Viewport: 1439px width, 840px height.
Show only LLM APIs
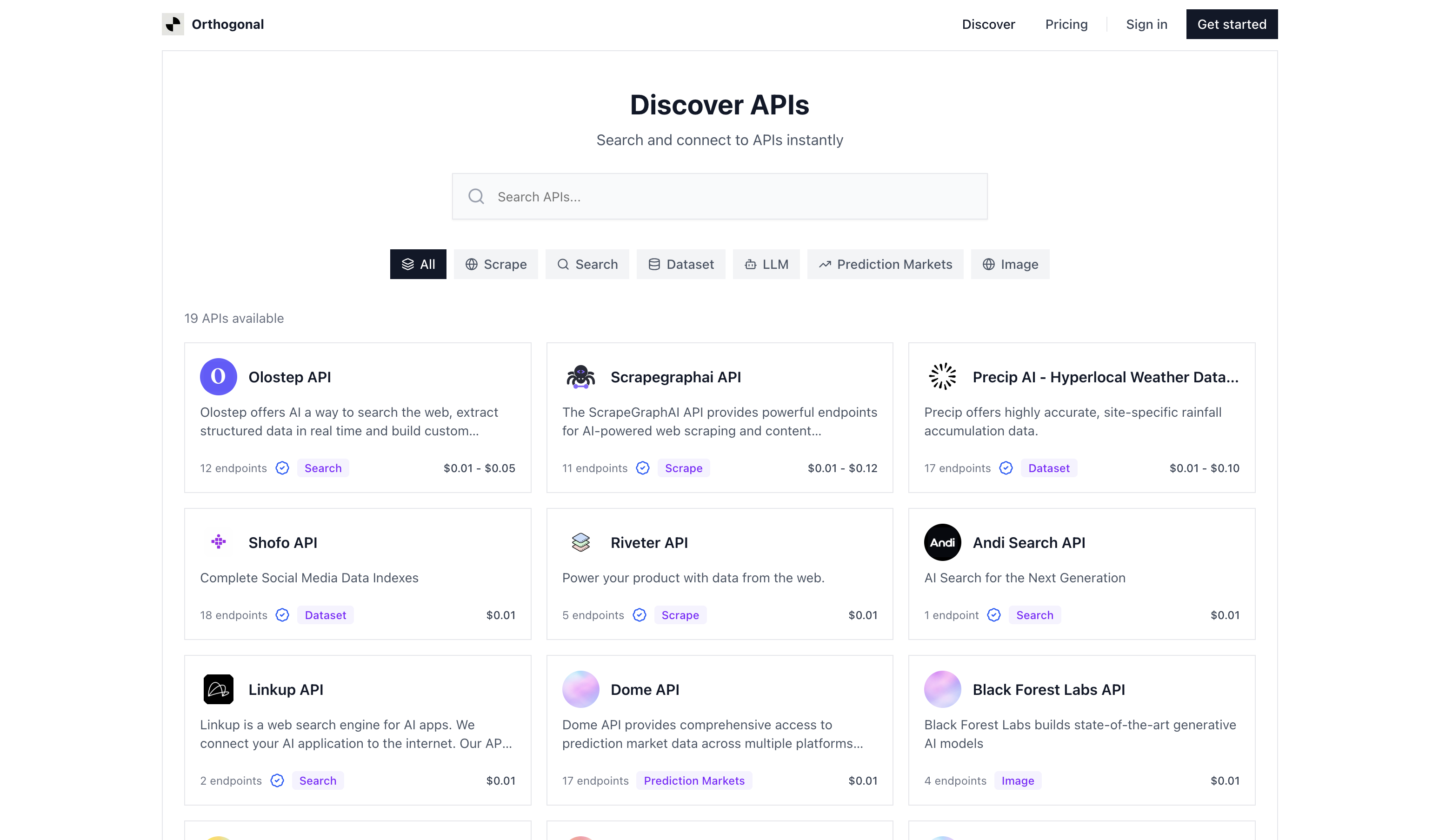tap(766, 264)
